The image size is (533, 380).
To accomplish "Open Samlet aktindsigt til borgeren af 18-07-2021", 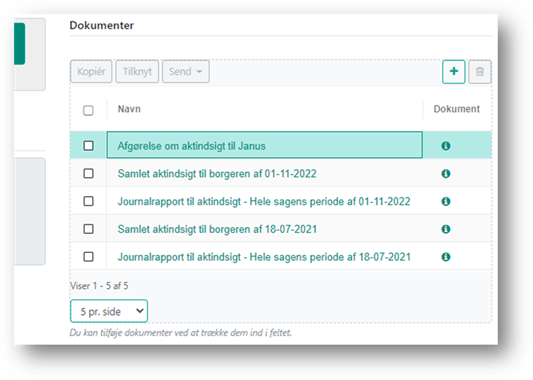I will click(217, 229).
